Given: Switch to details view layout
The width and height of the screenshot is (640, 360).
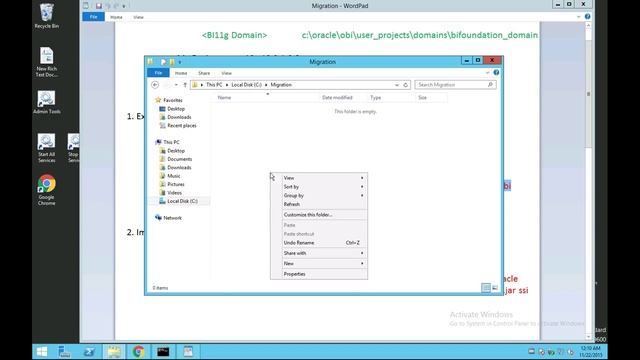Looking at the screenshot, I should (486, 288).
